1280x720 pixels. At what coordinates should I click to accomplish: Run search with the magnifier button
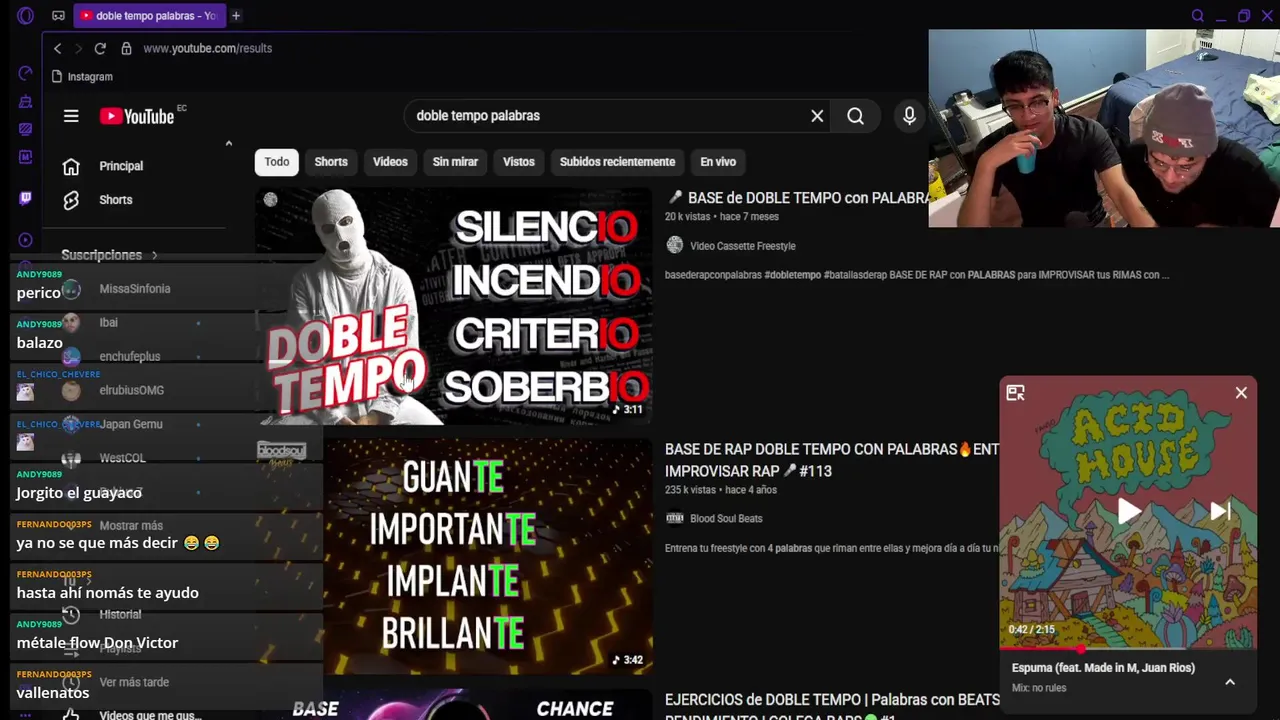click(x=855, y=116)
